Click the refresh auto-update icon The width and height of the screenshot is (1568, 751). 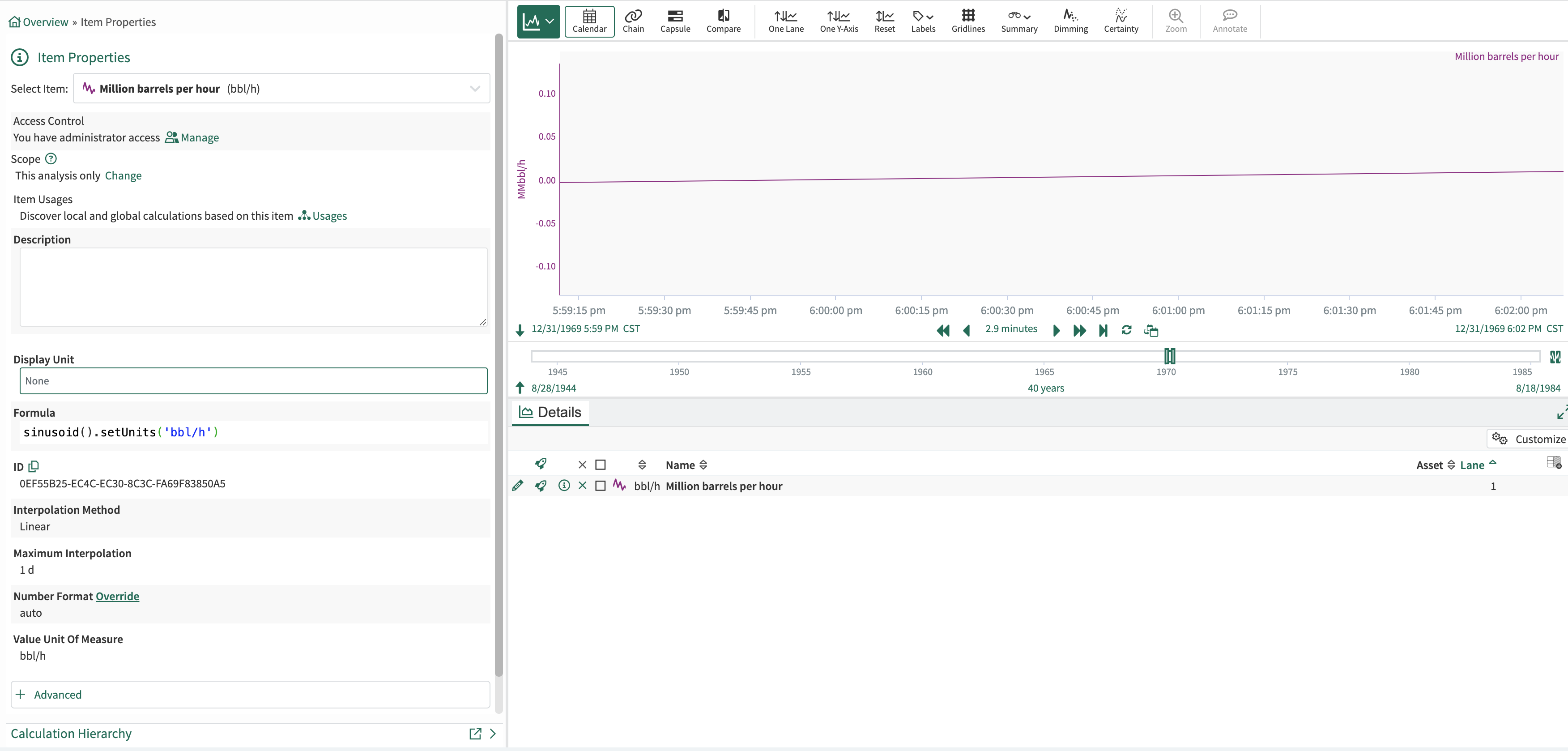1126,330
